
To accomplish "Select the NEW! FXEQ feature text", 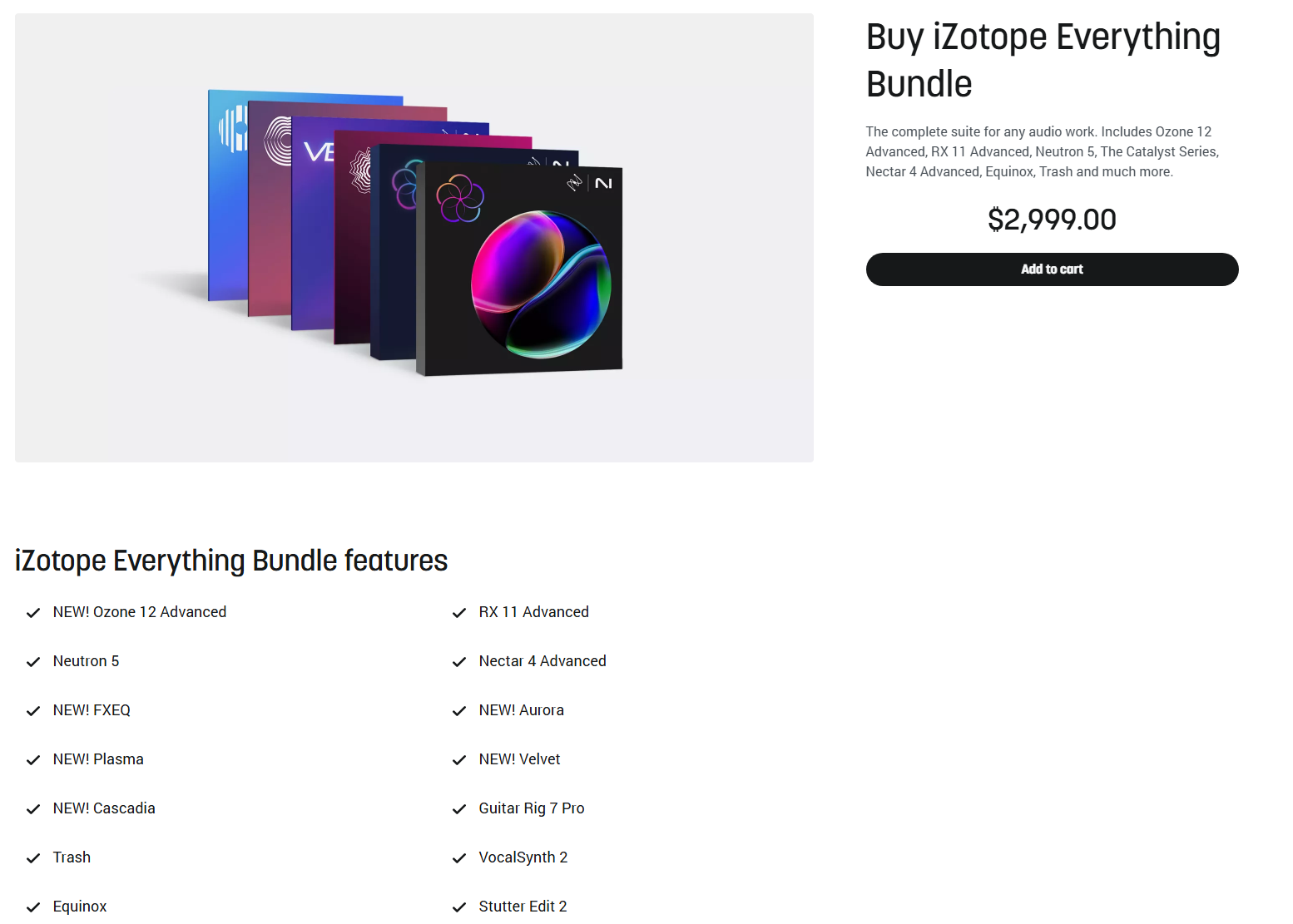I will pos(92,710).
